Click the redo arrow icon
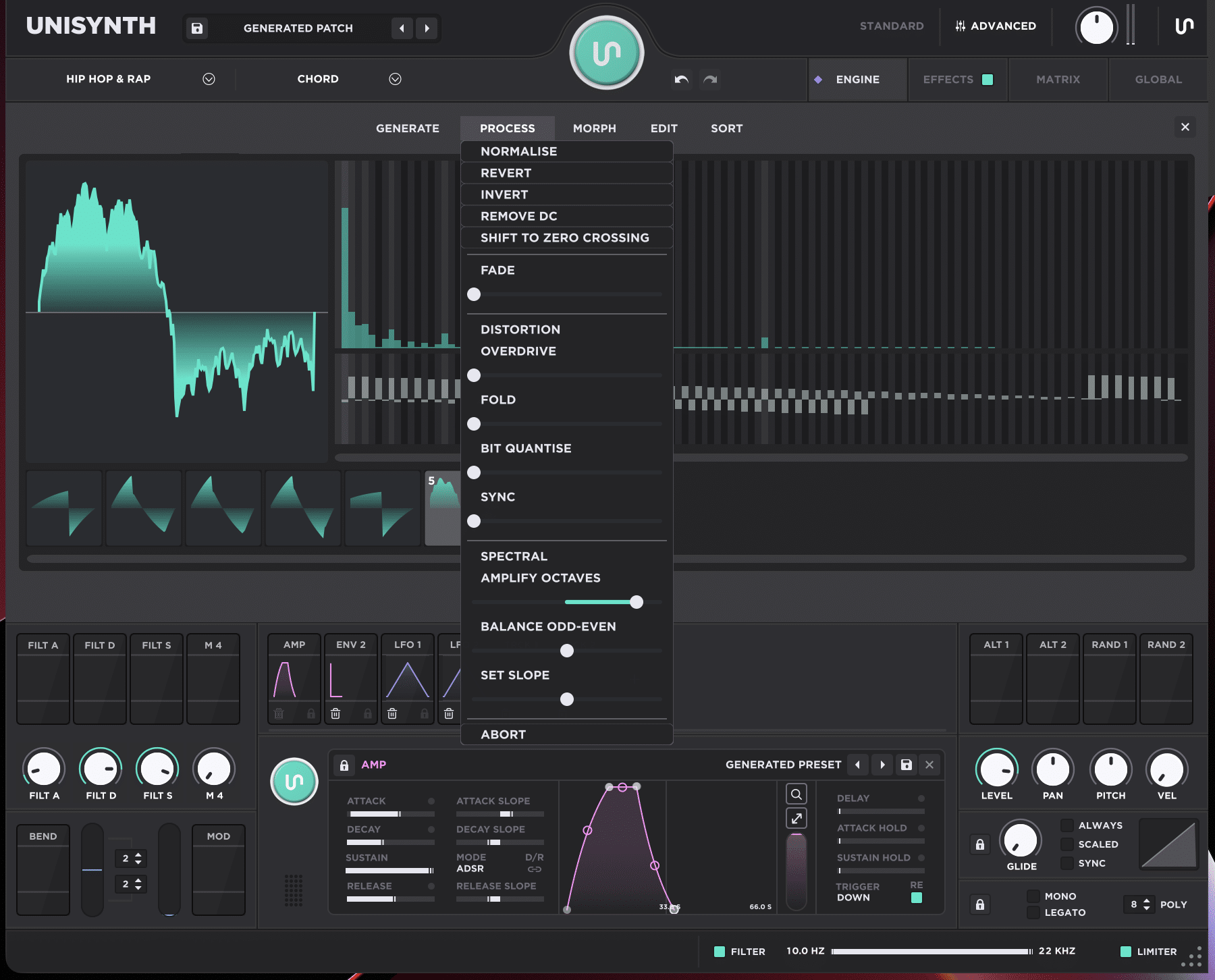Screen dimensions: 1215x980 [x=710, y=80]
